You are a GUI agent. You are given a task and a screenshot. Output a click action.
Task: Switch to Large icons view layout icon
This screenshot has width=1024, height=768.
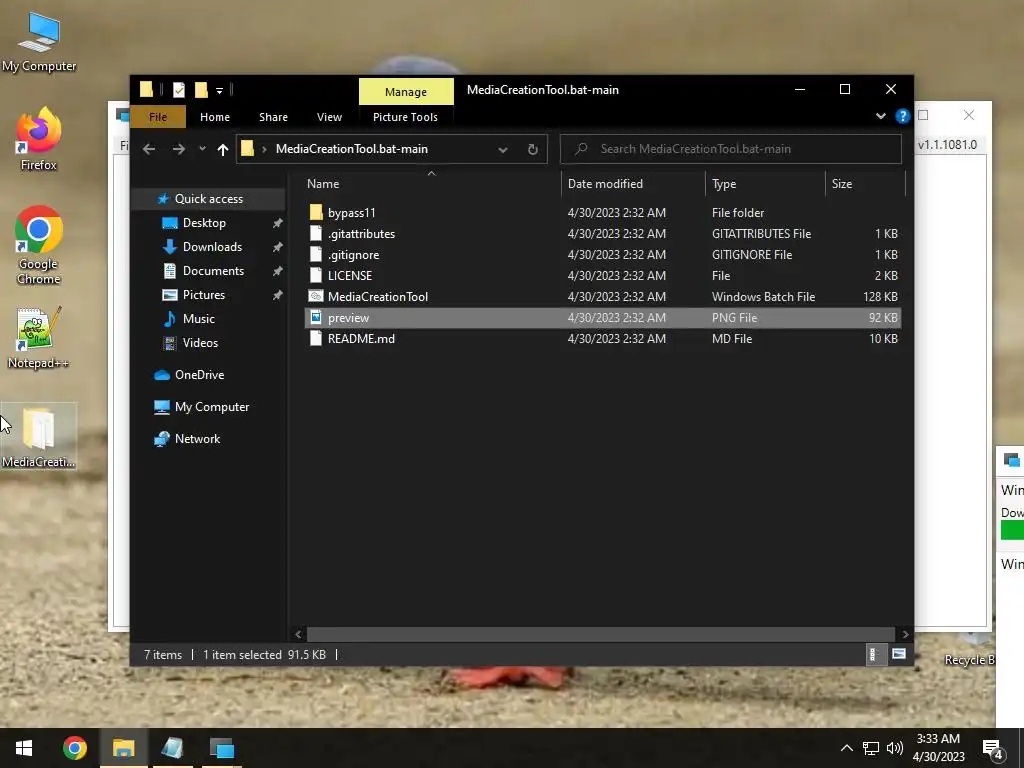coord(899,654)
